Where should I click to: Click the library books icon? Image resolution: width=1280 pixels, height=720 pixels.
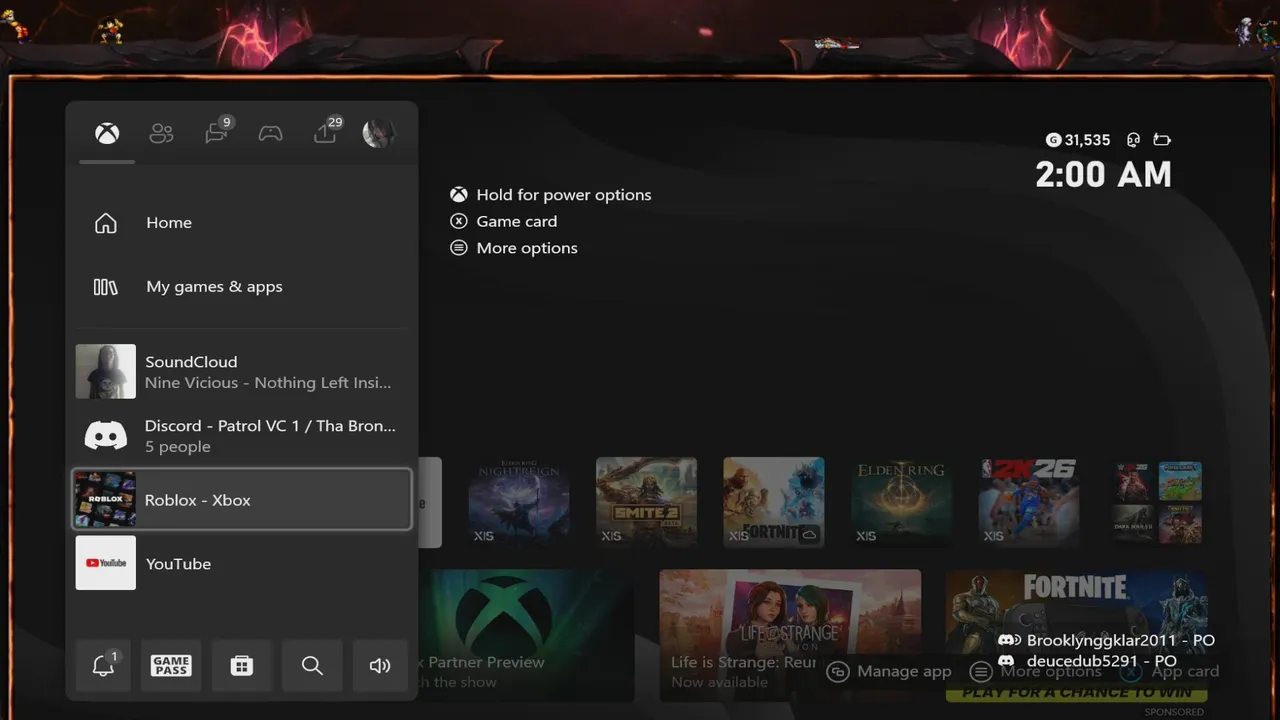tap(106, 287)
